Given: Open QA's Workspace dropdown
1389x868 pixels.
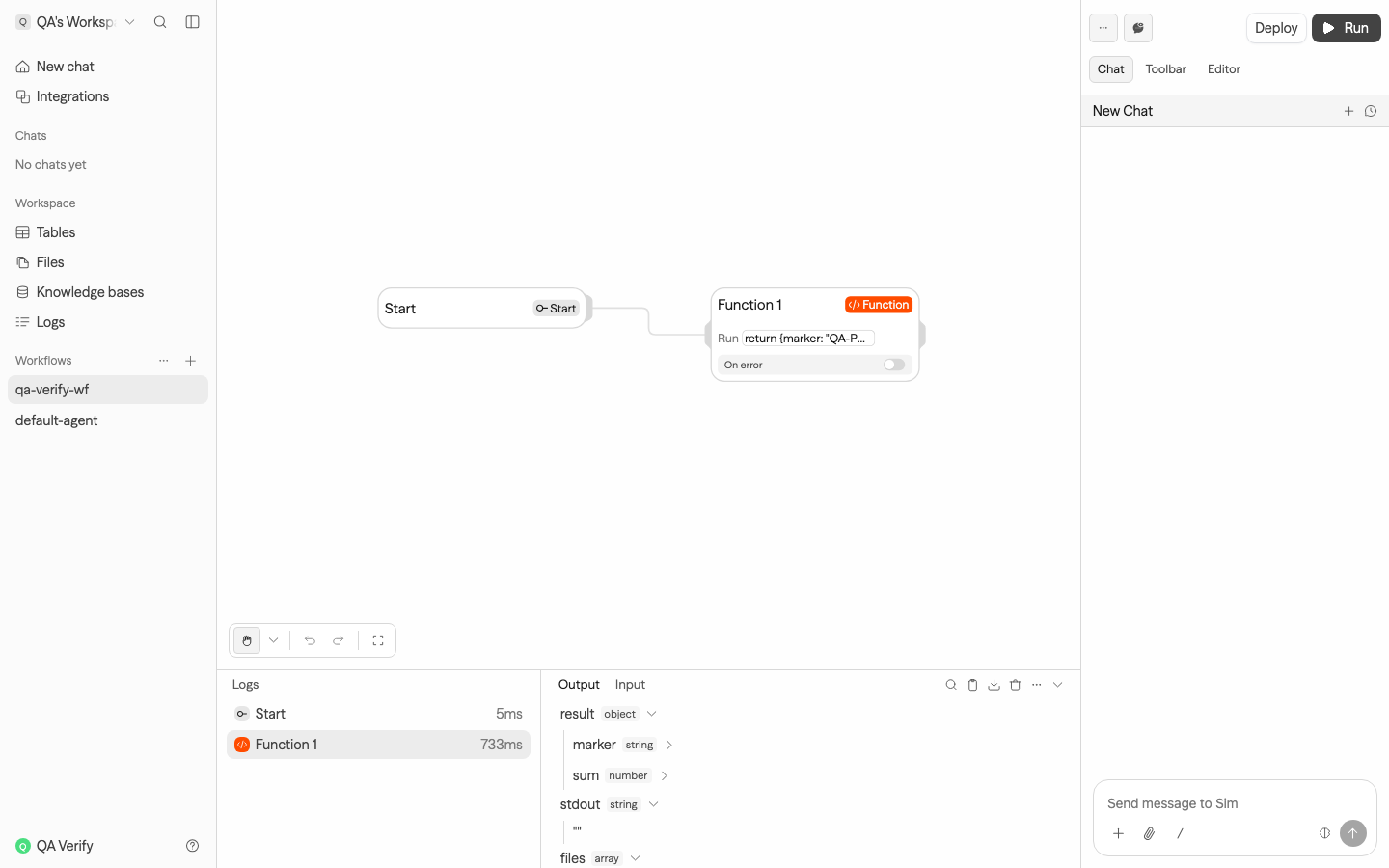Looking at the screenshot, I should (x=74, y=22).
